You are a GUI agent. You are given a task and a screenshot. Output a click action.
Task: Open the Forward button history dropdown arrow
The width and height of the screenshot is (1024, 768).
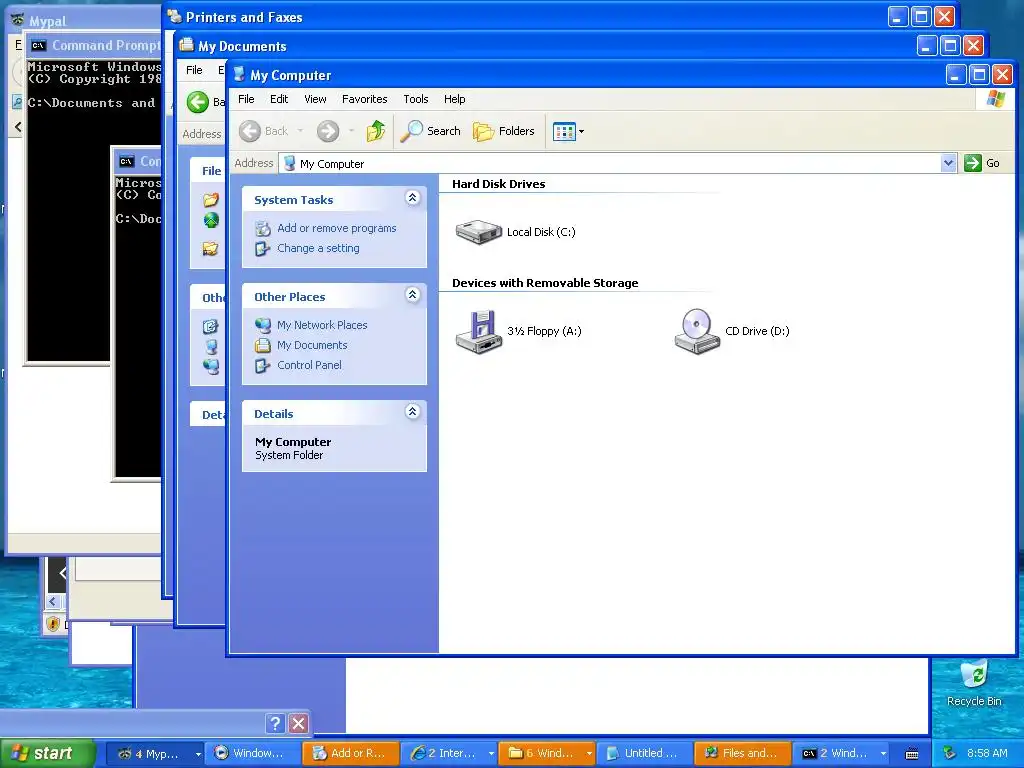351,131
